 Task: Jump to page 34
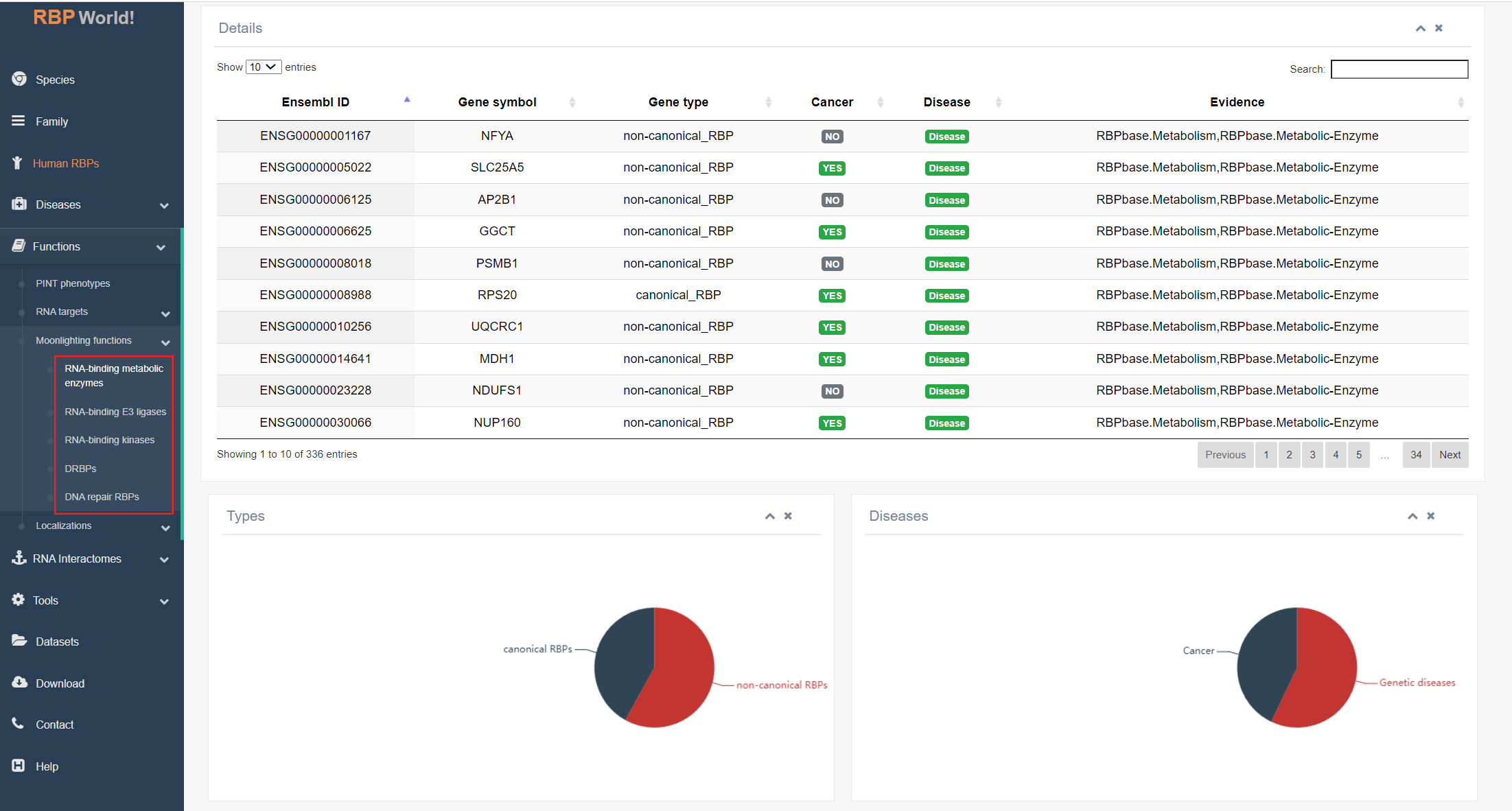point(1415,455)
